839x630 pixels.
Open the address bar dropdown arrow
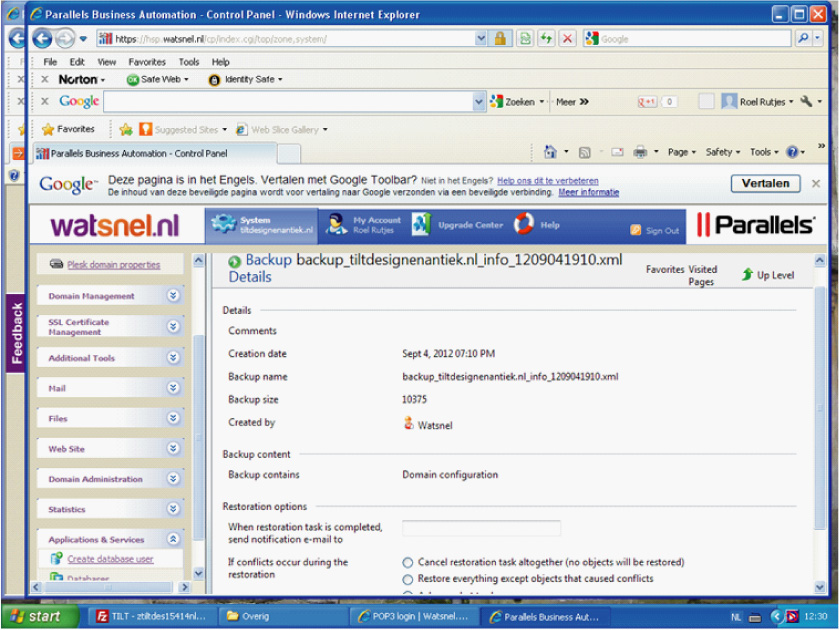(x=480, y=39)
